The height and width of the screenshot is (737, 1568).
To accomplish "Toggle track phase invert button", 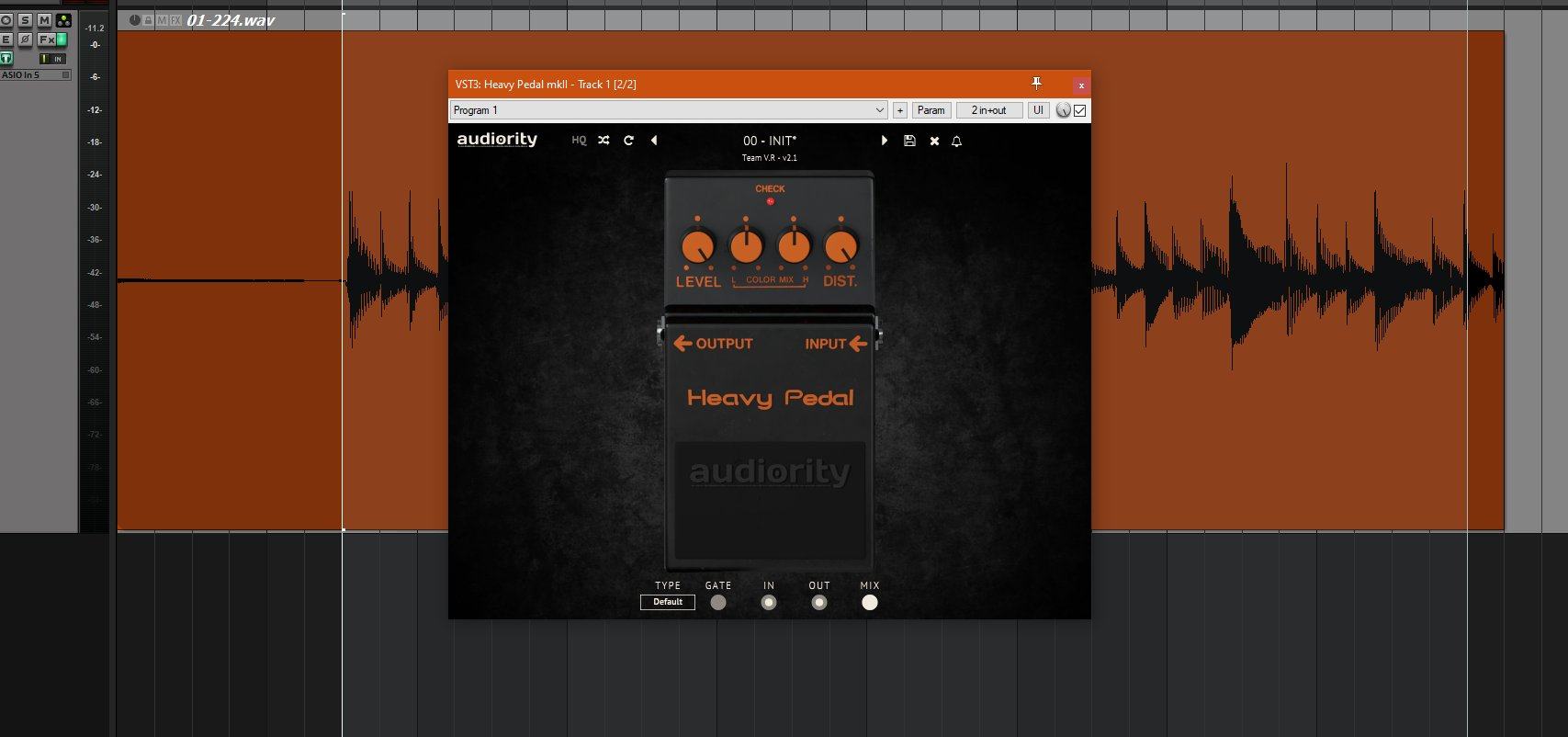I will point(25,40).
